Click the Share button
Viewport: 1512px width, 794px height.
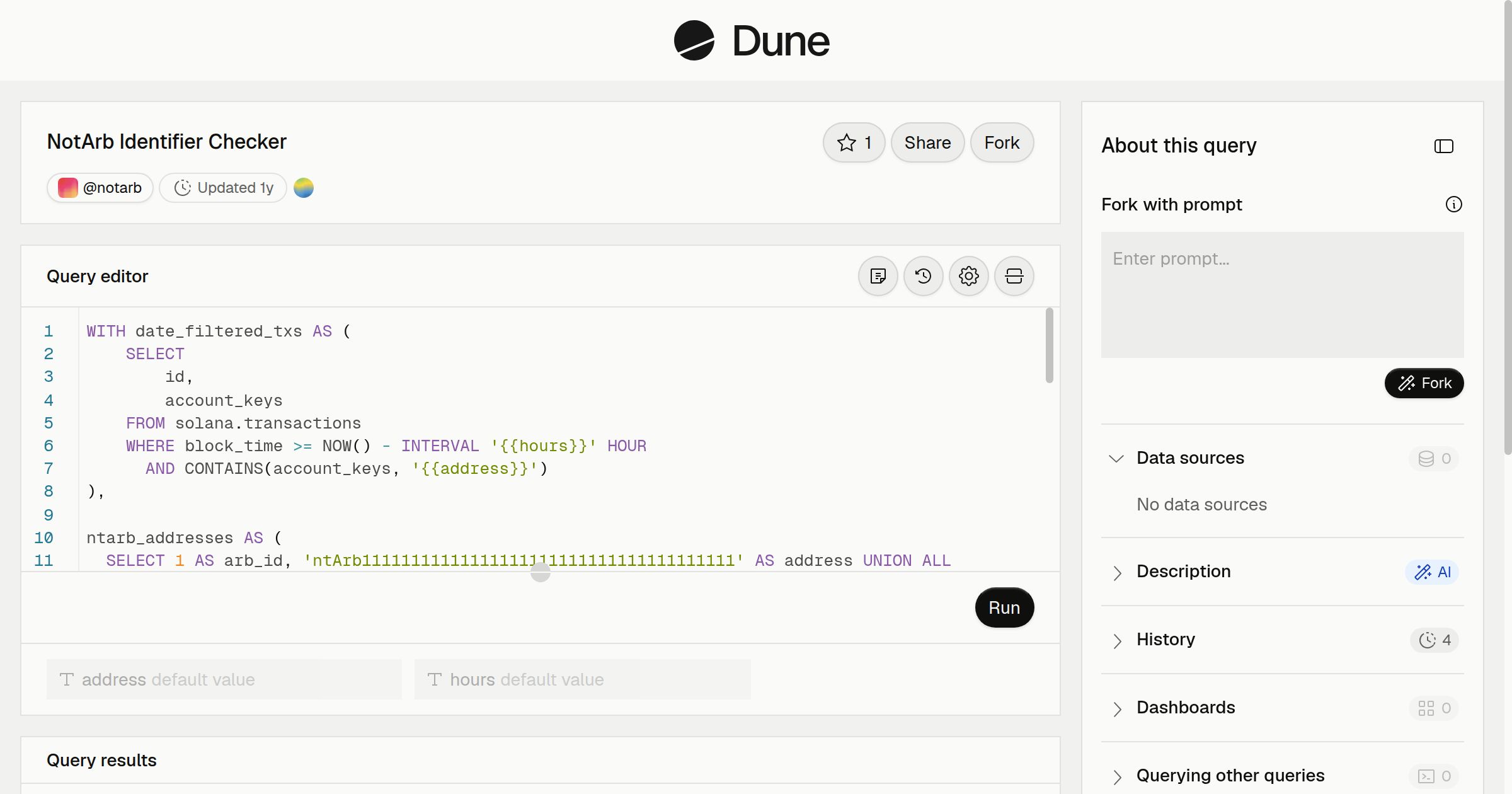click(x=927, y=142)
